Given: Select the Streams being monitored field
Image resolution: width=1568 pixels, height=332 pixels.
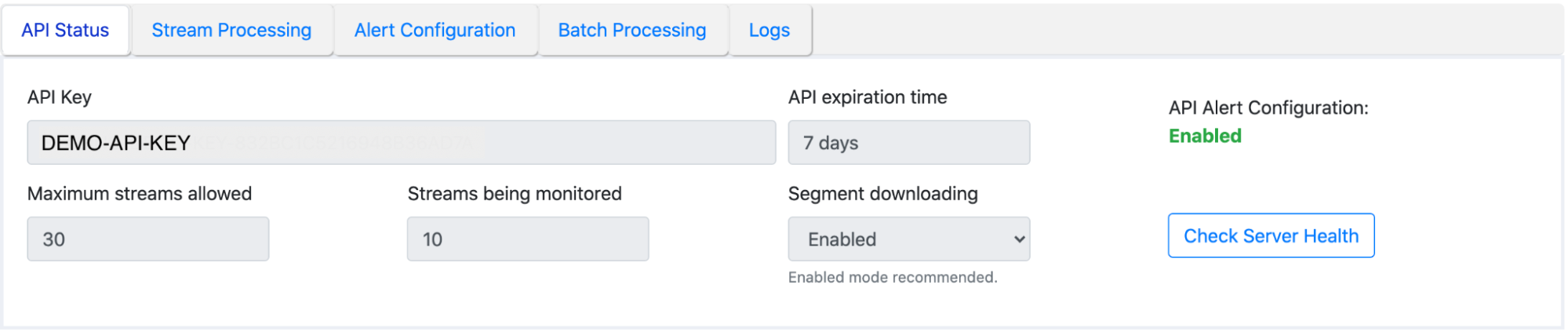Looking at the screenshot, I should pos(527,239).
